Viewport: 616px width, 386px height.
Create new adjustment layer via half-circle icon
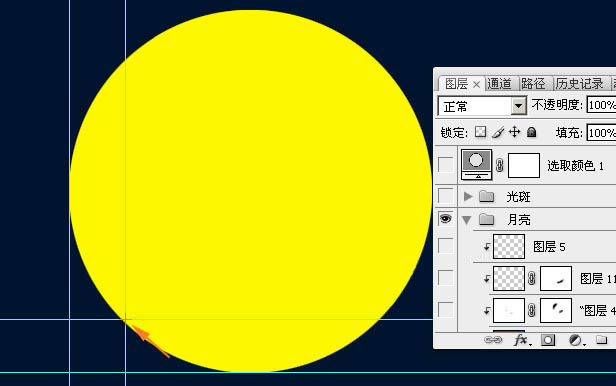(575, 340)
